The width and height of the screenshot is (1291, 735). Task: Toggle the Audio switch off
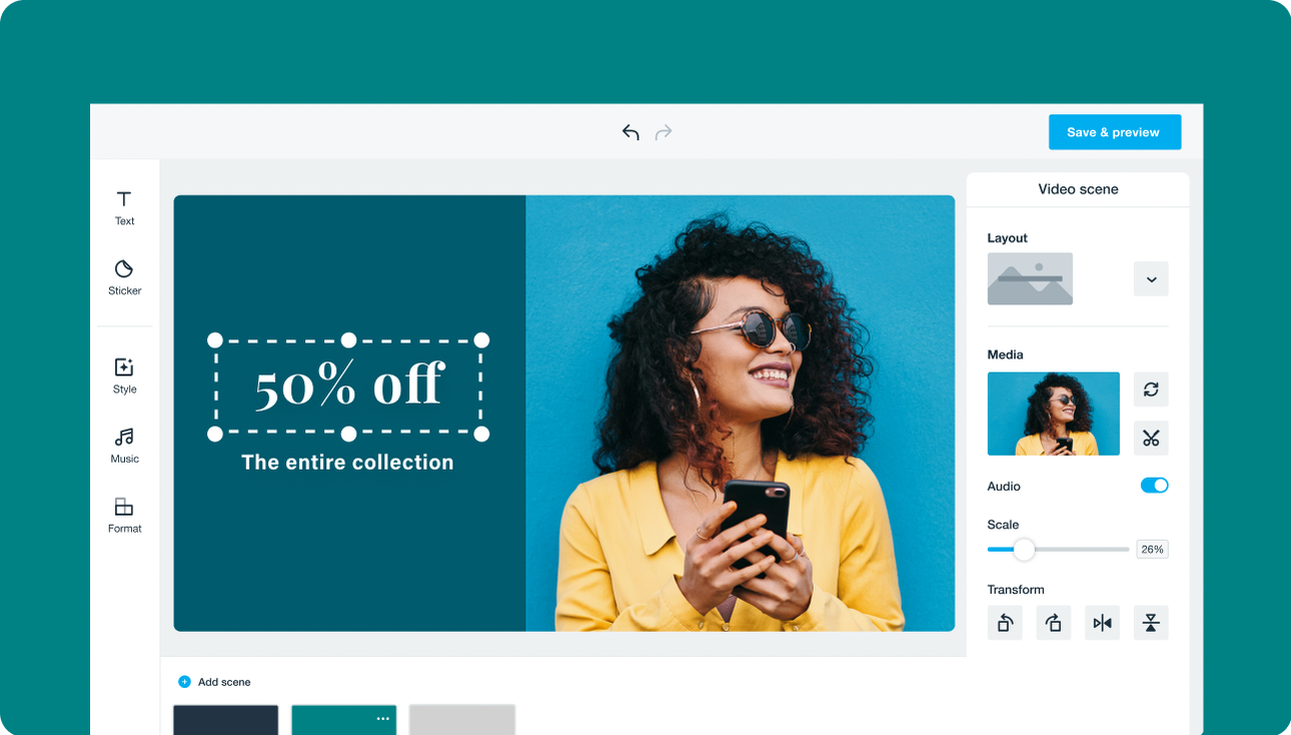[x=1154, y=485]
